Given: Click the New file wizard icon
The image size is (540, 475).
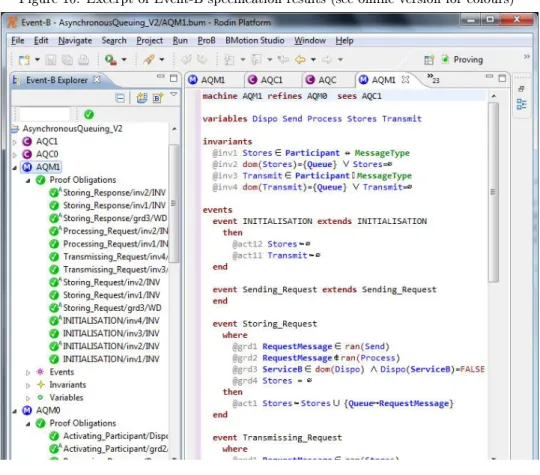Looking at the screenshot, I should pos(24,60).
